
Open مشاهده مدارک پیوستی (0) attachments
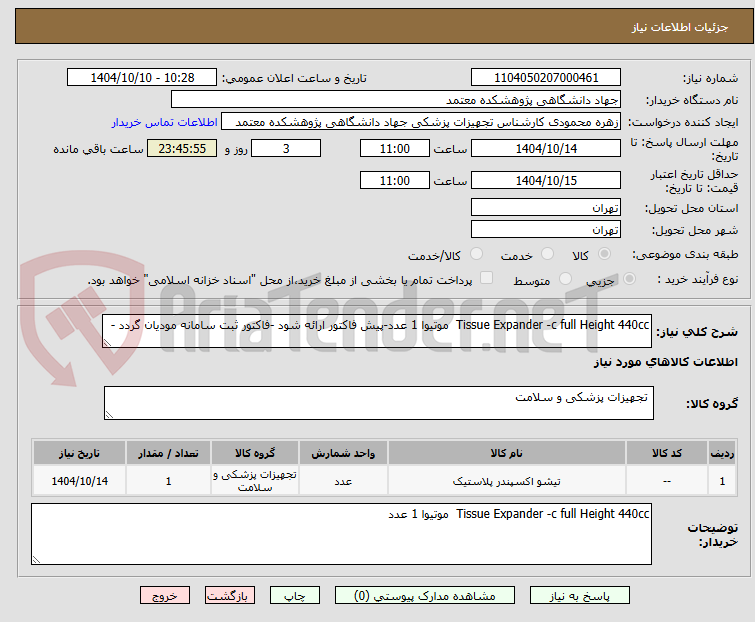coord(425,596)
